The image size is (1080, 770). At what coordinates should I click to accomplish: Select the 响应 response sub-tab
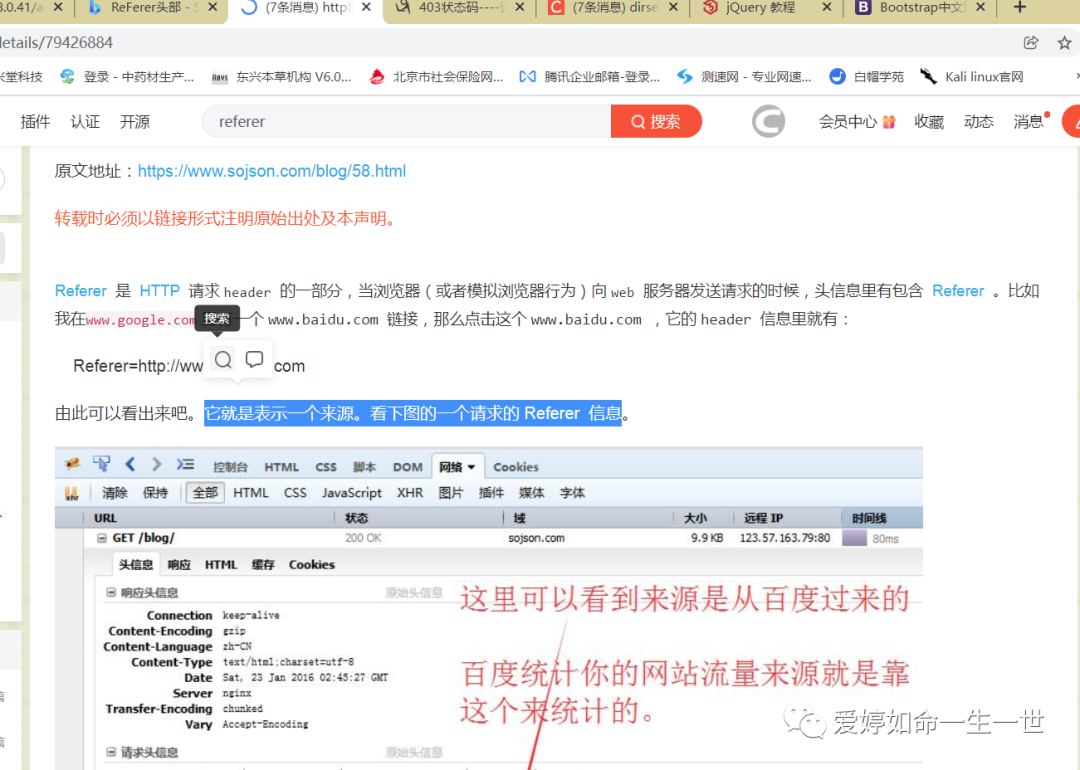click(179, 565)
